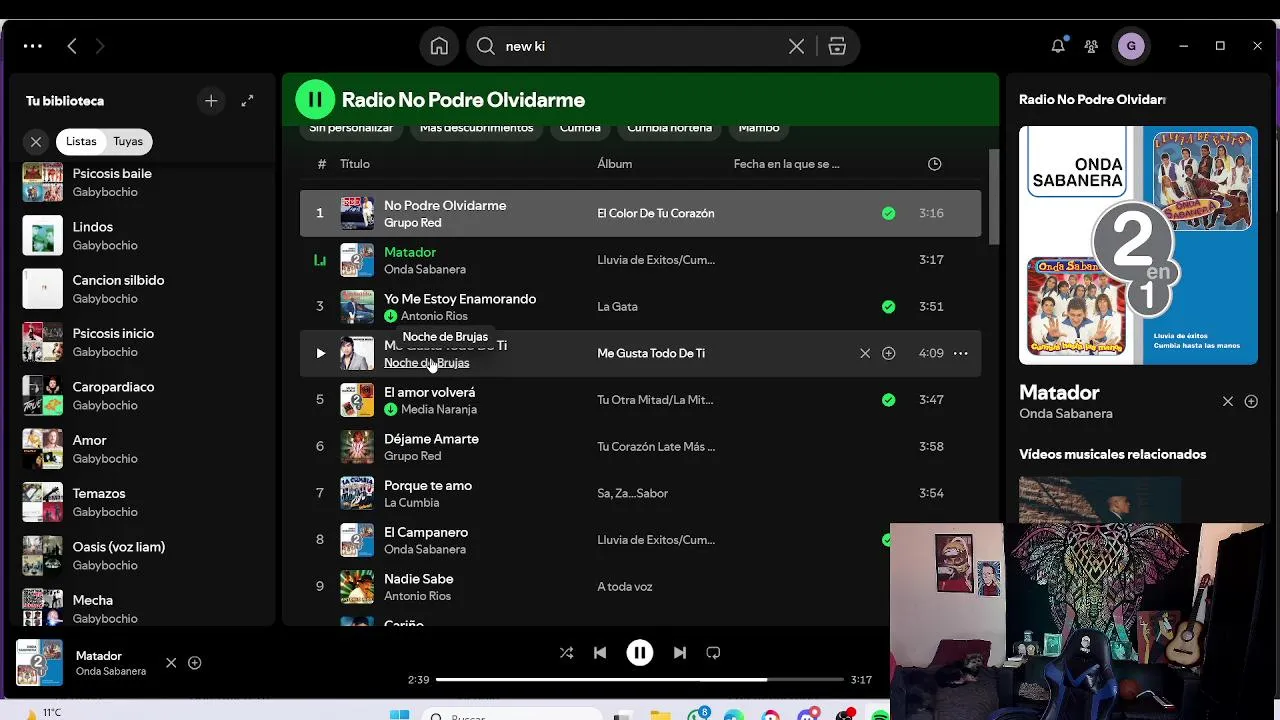The image size is (1280, 720).
Task: Toggle saved checkmark on Yo Me Estoy Enamorando
Action: click(x=888, y=306)
